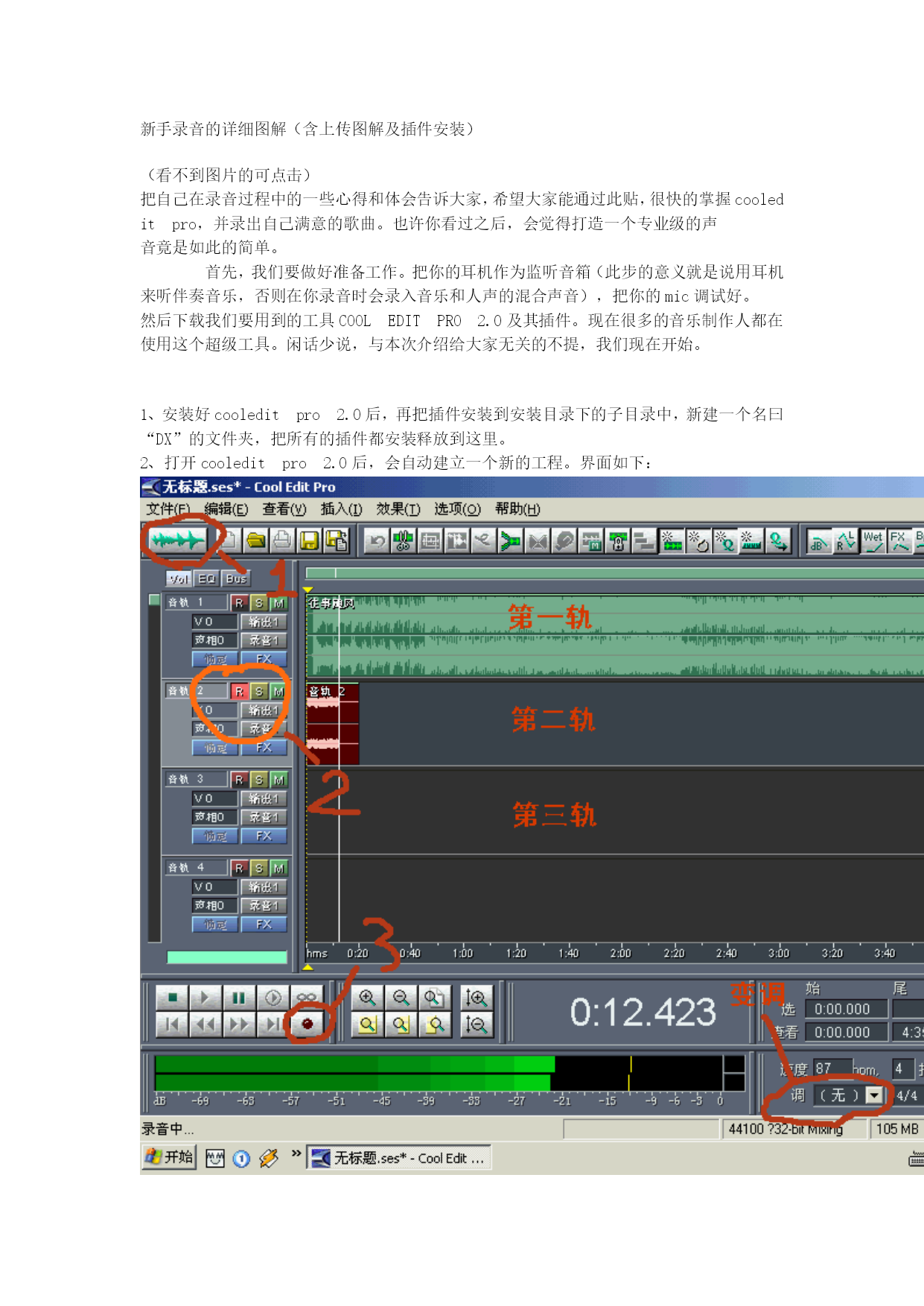924x1306 pixels.
Task: Click the zoom to selection yellow magnifier
Action: coord(367,1025)
